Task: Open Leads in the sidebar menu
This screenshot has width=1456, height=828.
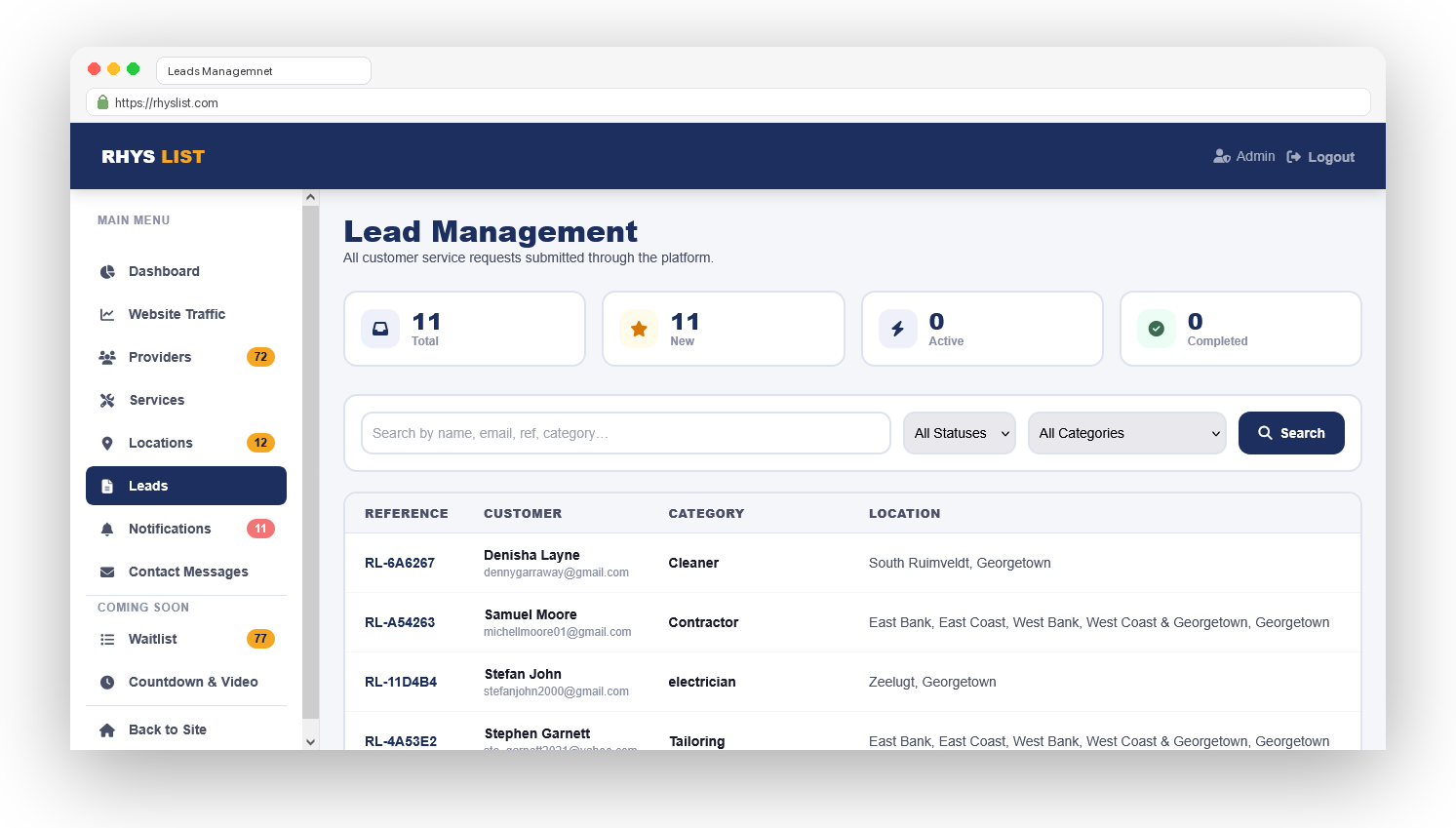Action: pos(186,486)
